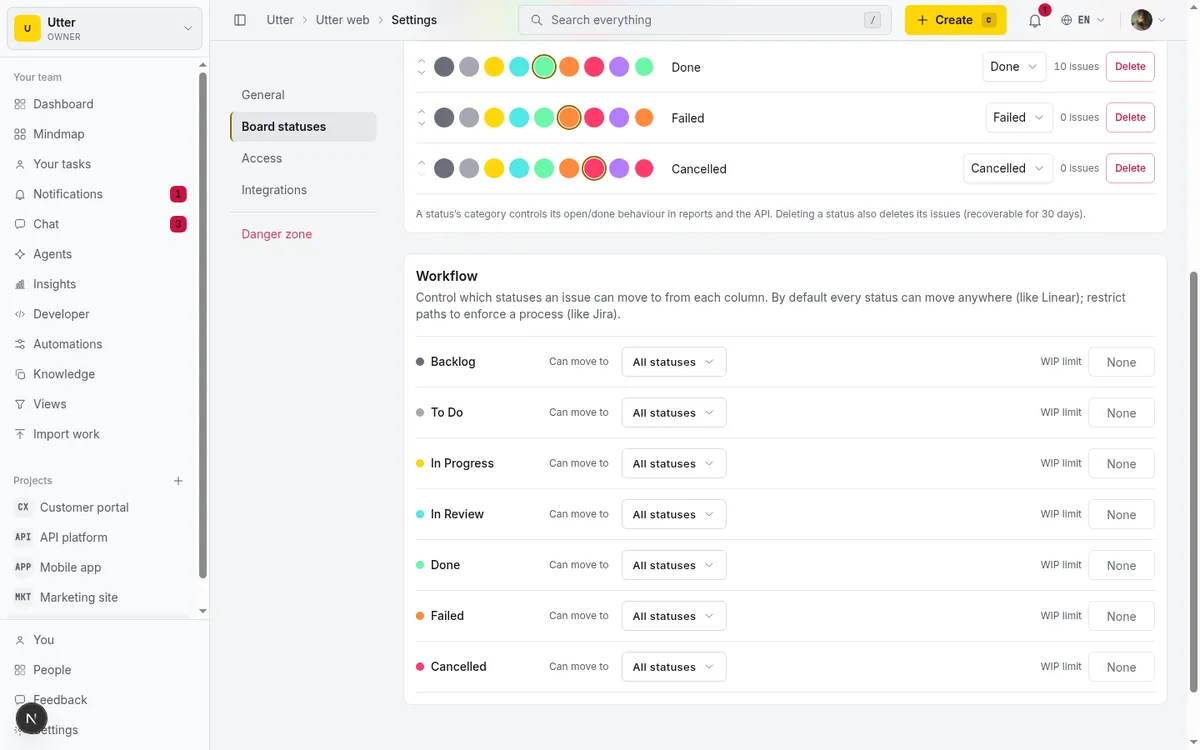Focus the Search everything field

click(x=705, y=20)
